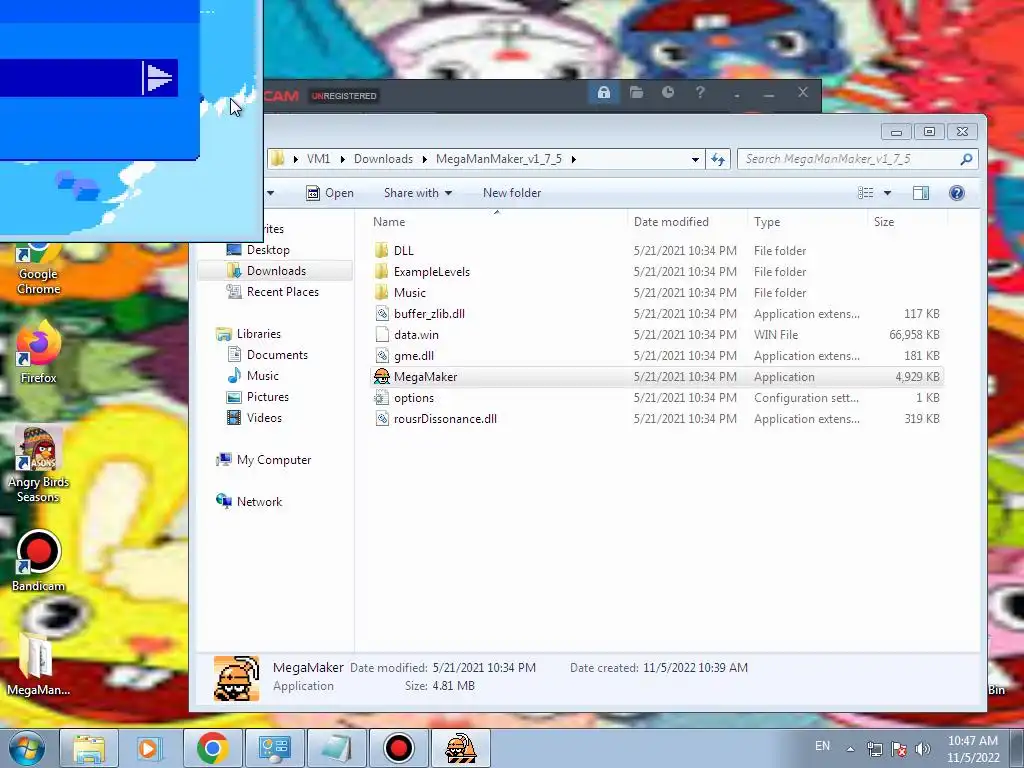Click the arrow button in MegaMaker window
Screen dimensions: 1024x768
pyautogui.click(x=160, y=78)
